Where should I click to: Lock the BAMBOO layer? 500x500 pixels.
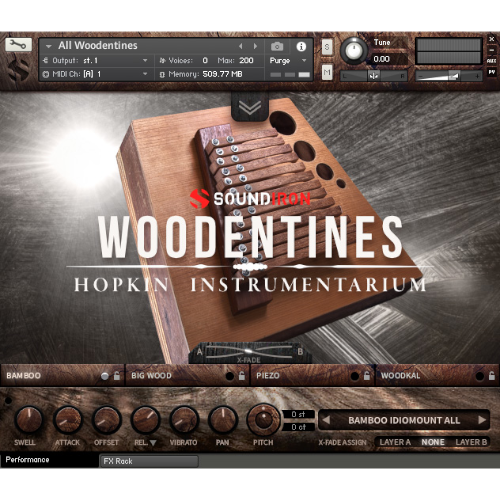point(117,376)
